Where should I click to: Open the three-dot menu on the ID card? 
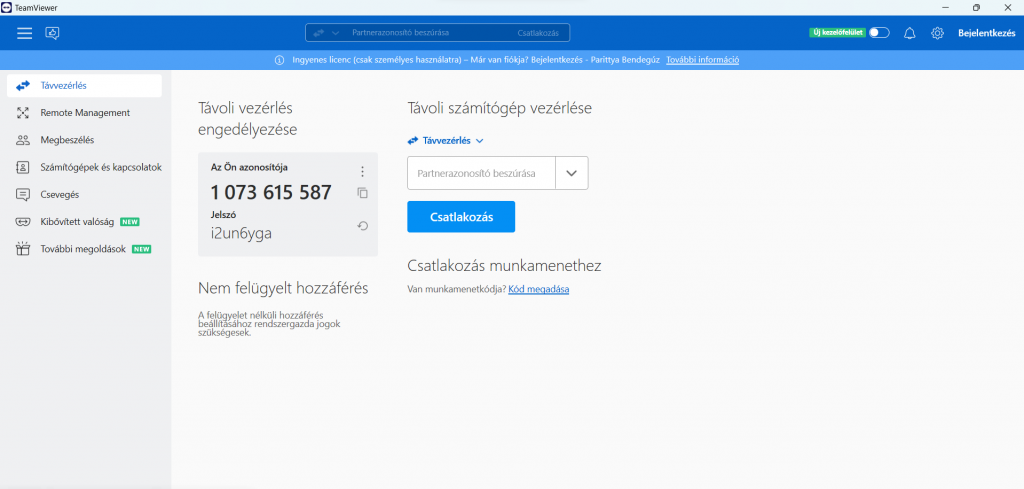363,171
